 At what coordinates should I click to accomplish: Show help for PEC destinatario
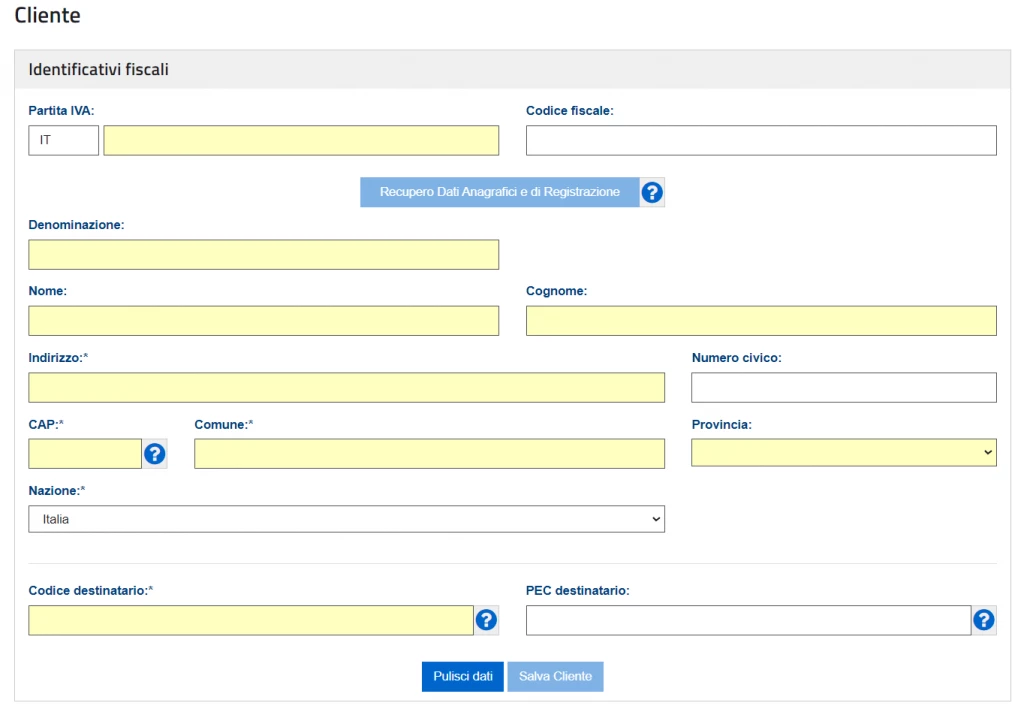(x=984, y=620)
